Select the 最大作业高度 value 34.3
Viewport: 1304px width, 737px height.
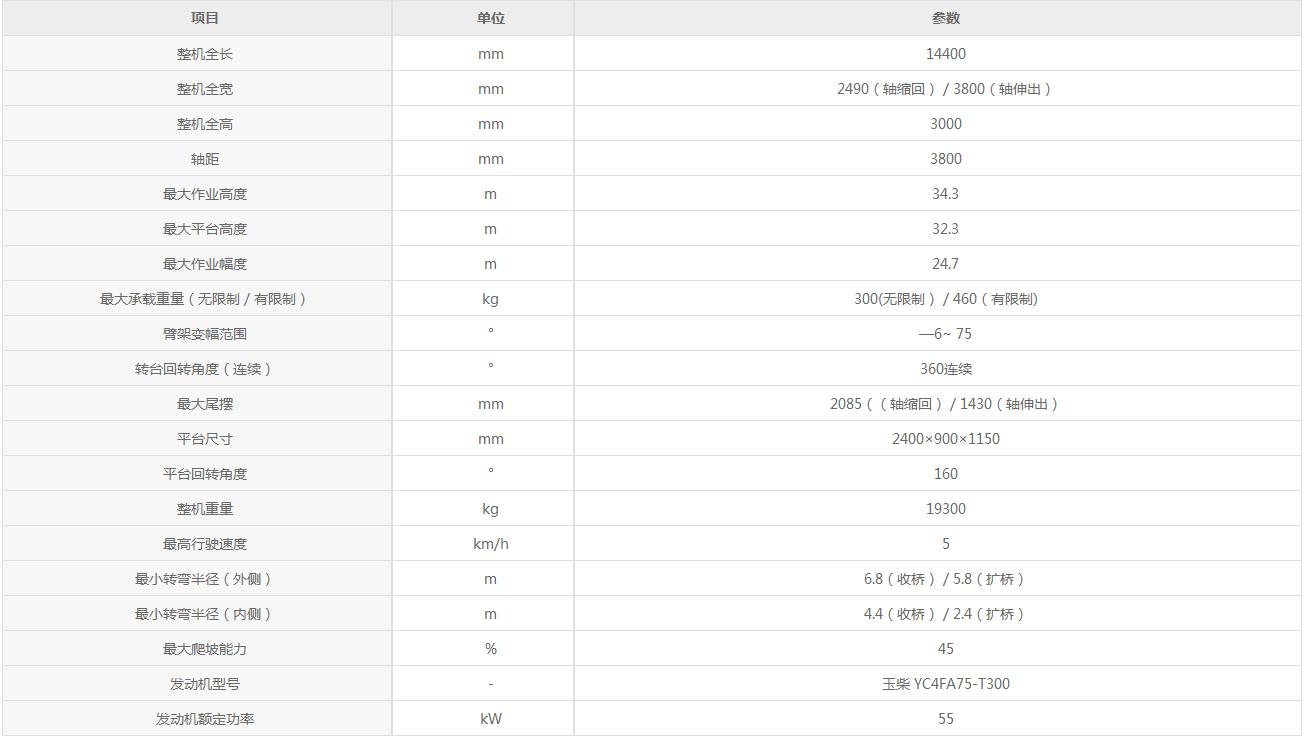pyautogui.click(x=945, y=194)
